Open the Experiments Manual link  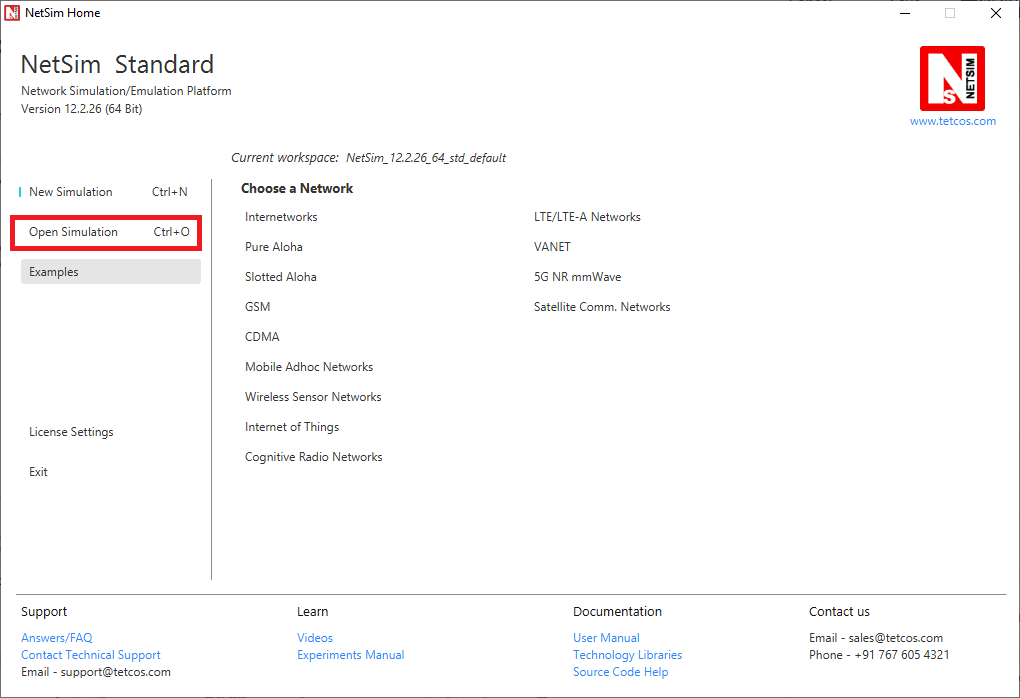tap(351, 654)
